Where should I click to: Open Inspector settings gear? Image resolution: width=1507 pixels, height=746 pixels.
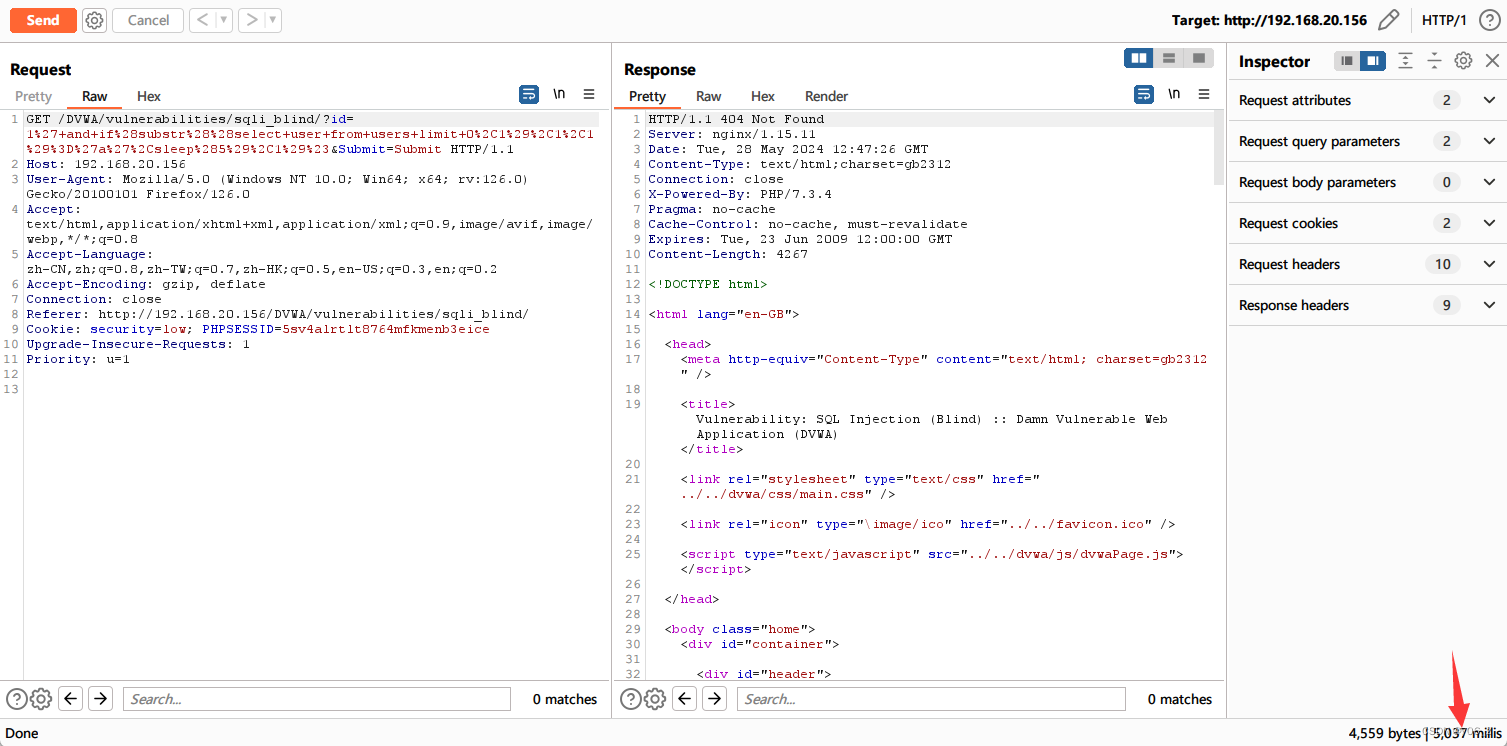(1463, 61)
